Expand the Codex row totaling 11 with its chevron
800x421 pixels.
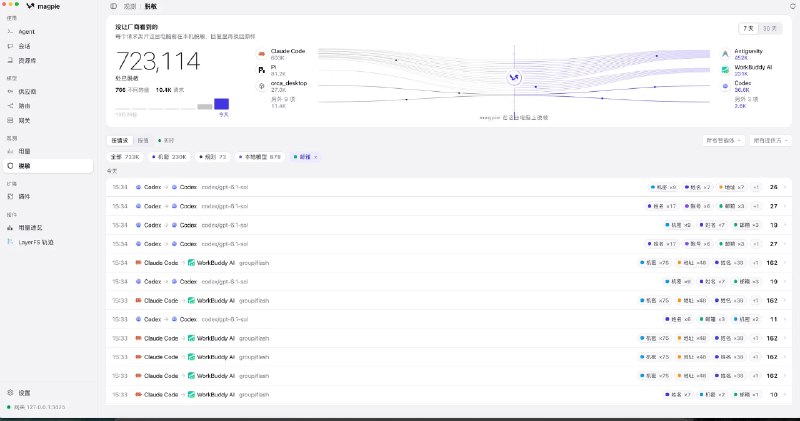tap(785, 319)
